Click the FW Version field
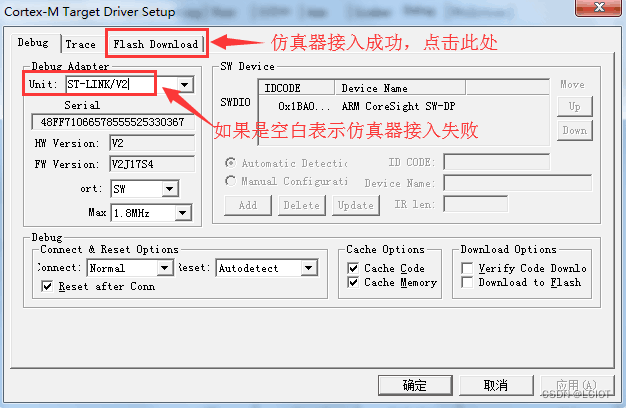The width and height of the screenshot is (626, 408). click(152, 164)
